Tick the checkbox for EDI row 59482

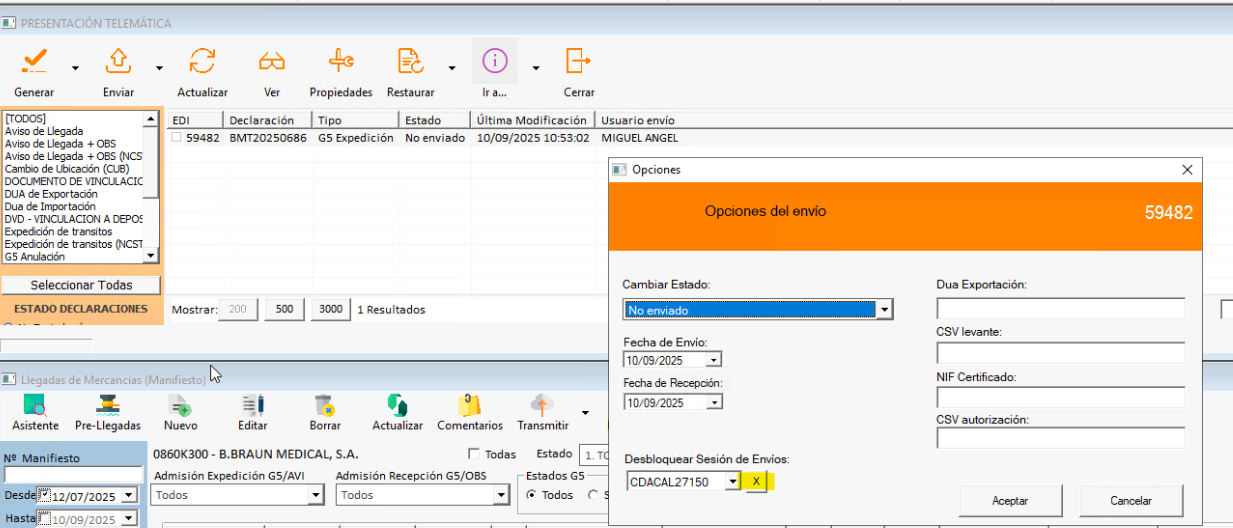(176, 138)
